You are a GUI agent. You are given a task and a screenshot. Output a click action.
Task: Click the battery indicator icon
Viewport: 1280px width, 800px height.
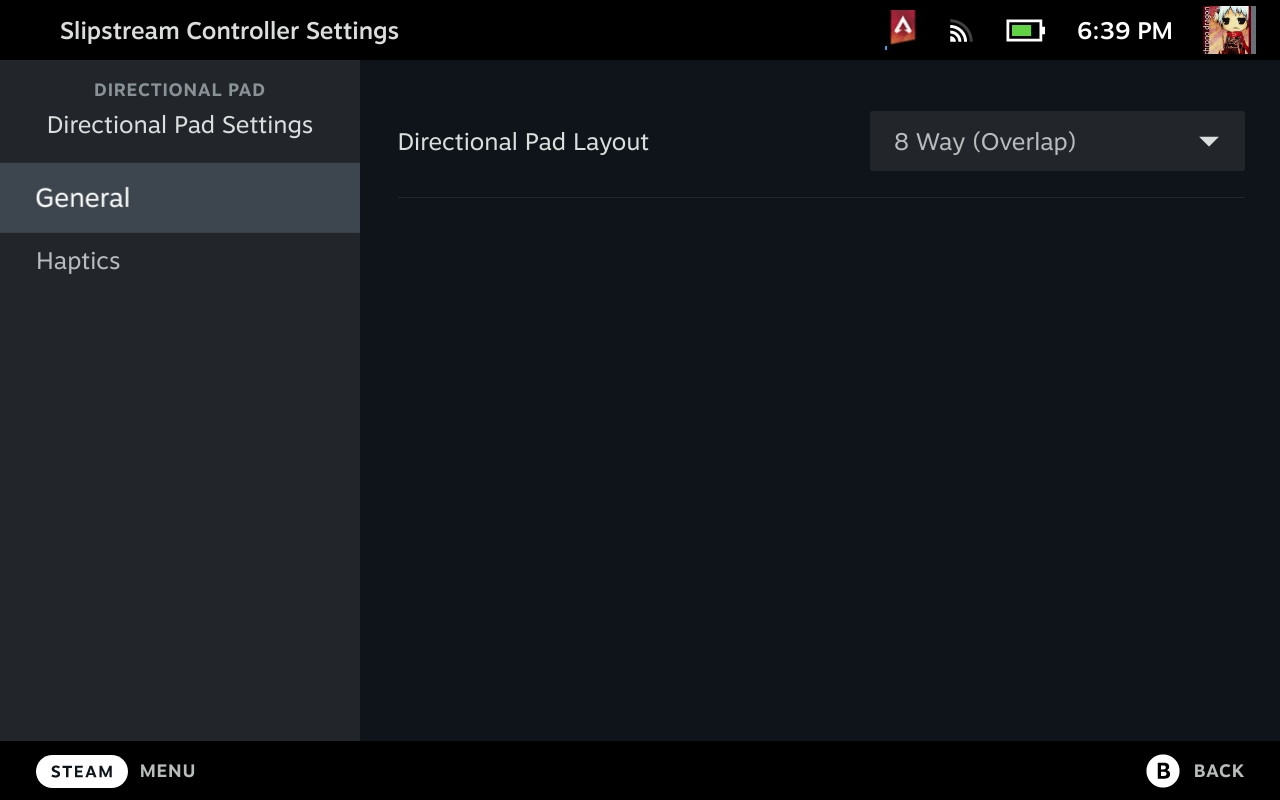(x=1024, y=31)
